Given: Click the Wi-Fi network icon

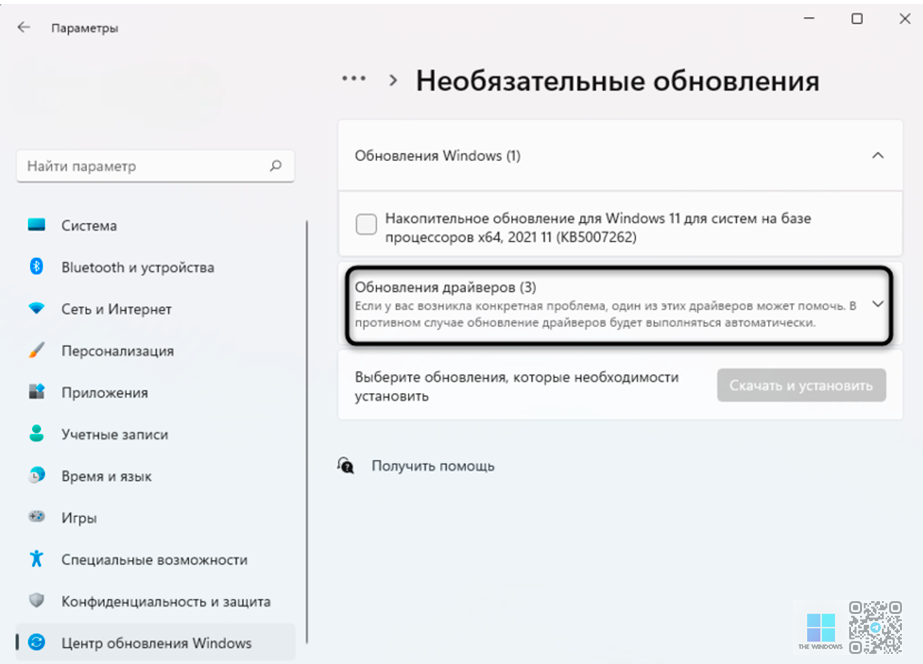Looking at the screenshot, I should pos(36,308).
